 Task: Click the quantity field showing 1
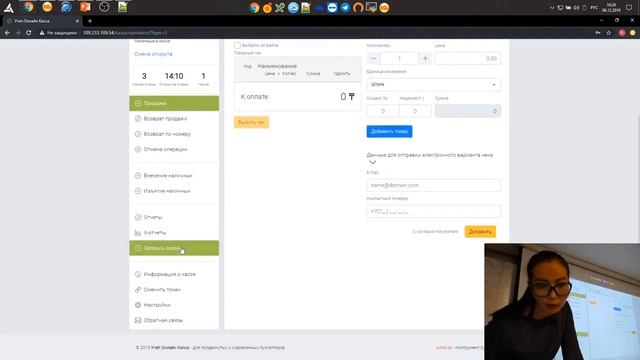click(x=399, y=58)
